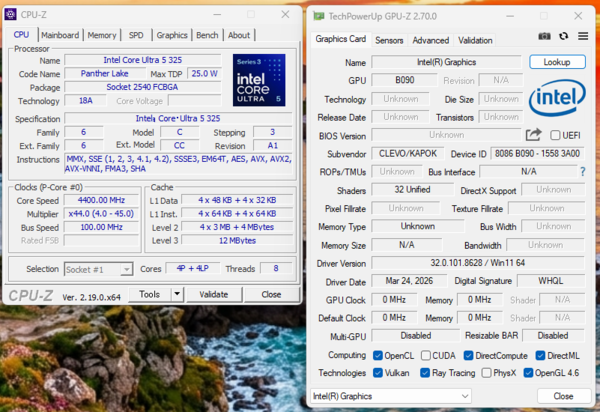The image size is (600, 412).
Task: Click the Intel logo in GPU-Z
Action: [x=557, y=98]
